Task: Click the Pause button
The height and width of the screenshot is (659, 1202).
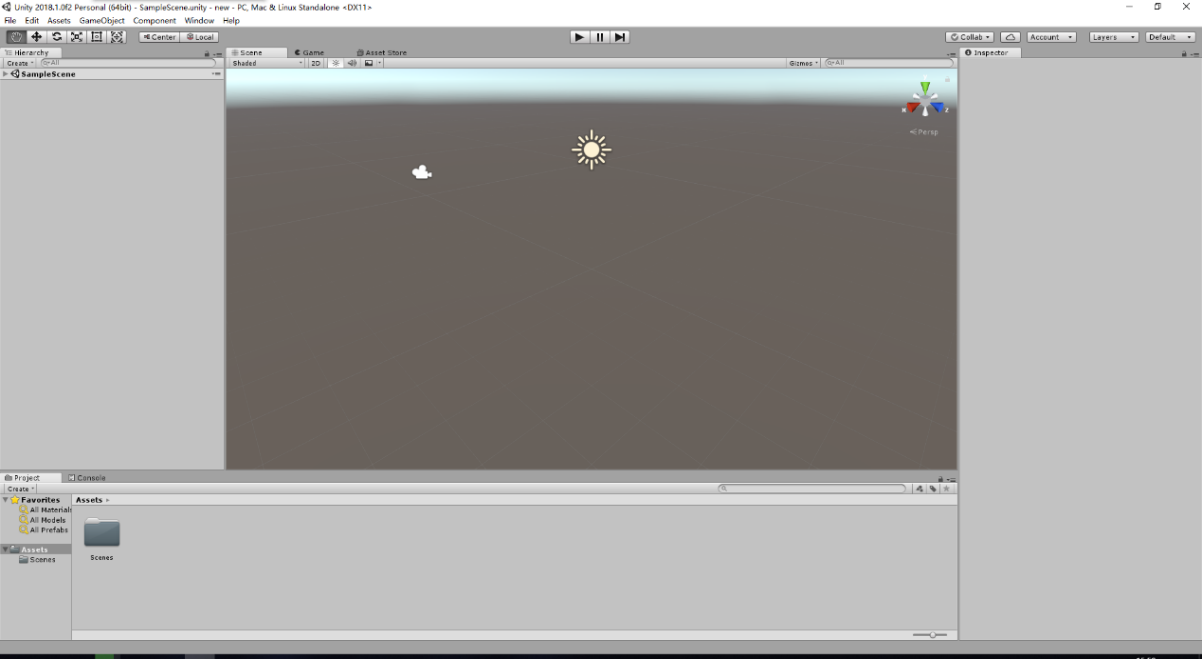Action: (600, 37)
